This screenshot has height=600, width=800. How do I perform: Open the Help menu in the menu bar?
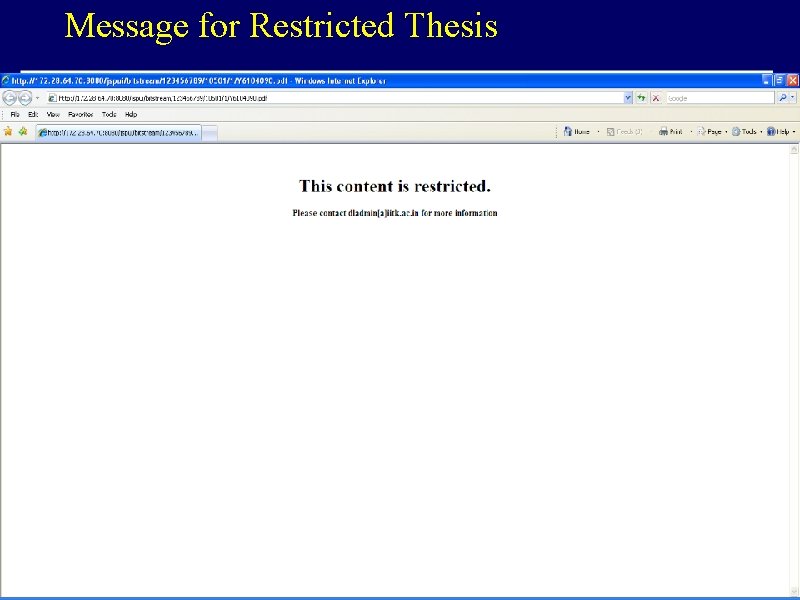pos(131,114)
